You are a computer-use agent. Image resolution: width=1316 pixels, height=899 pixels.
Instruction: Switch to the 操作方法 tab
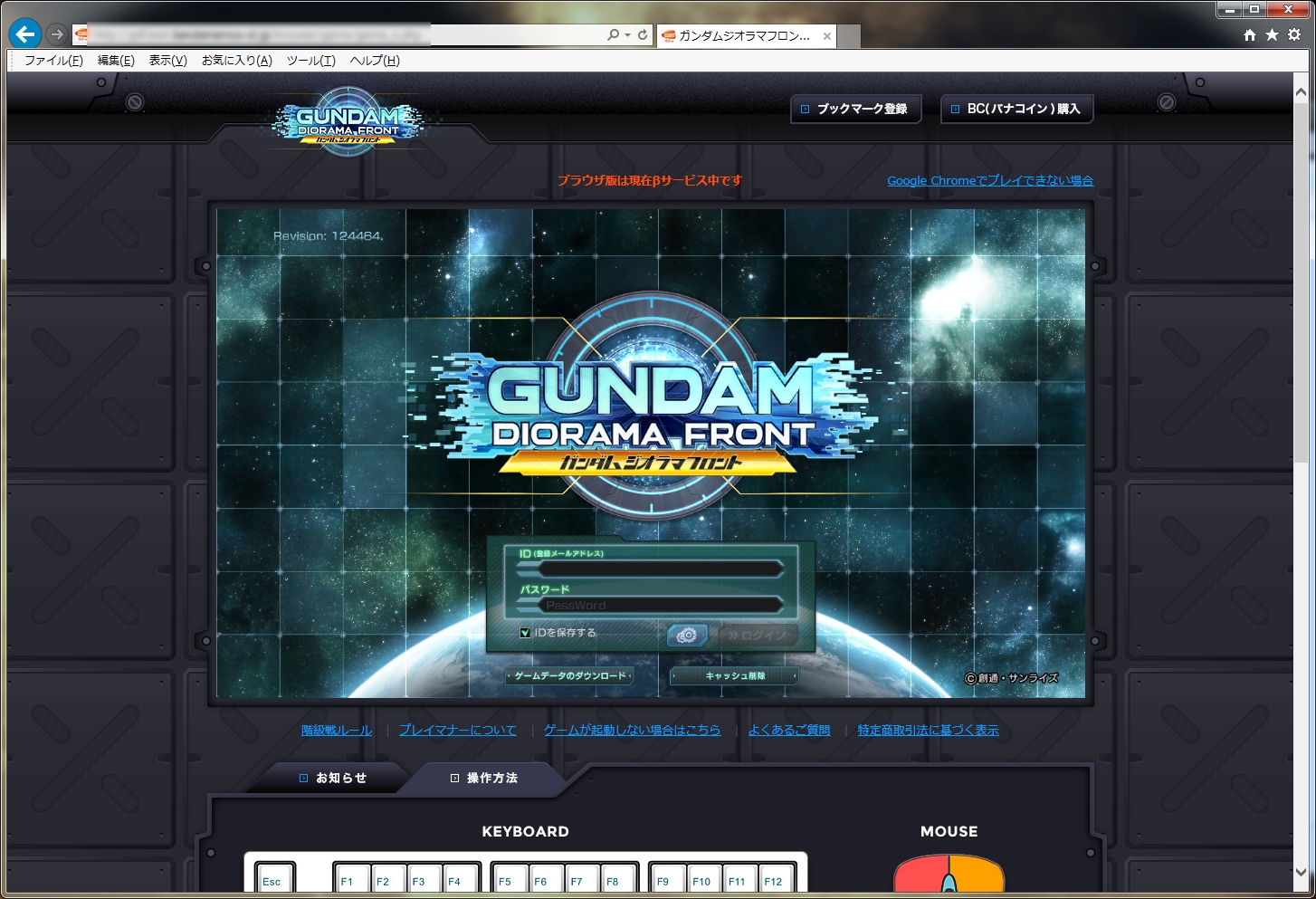(484, 778)
